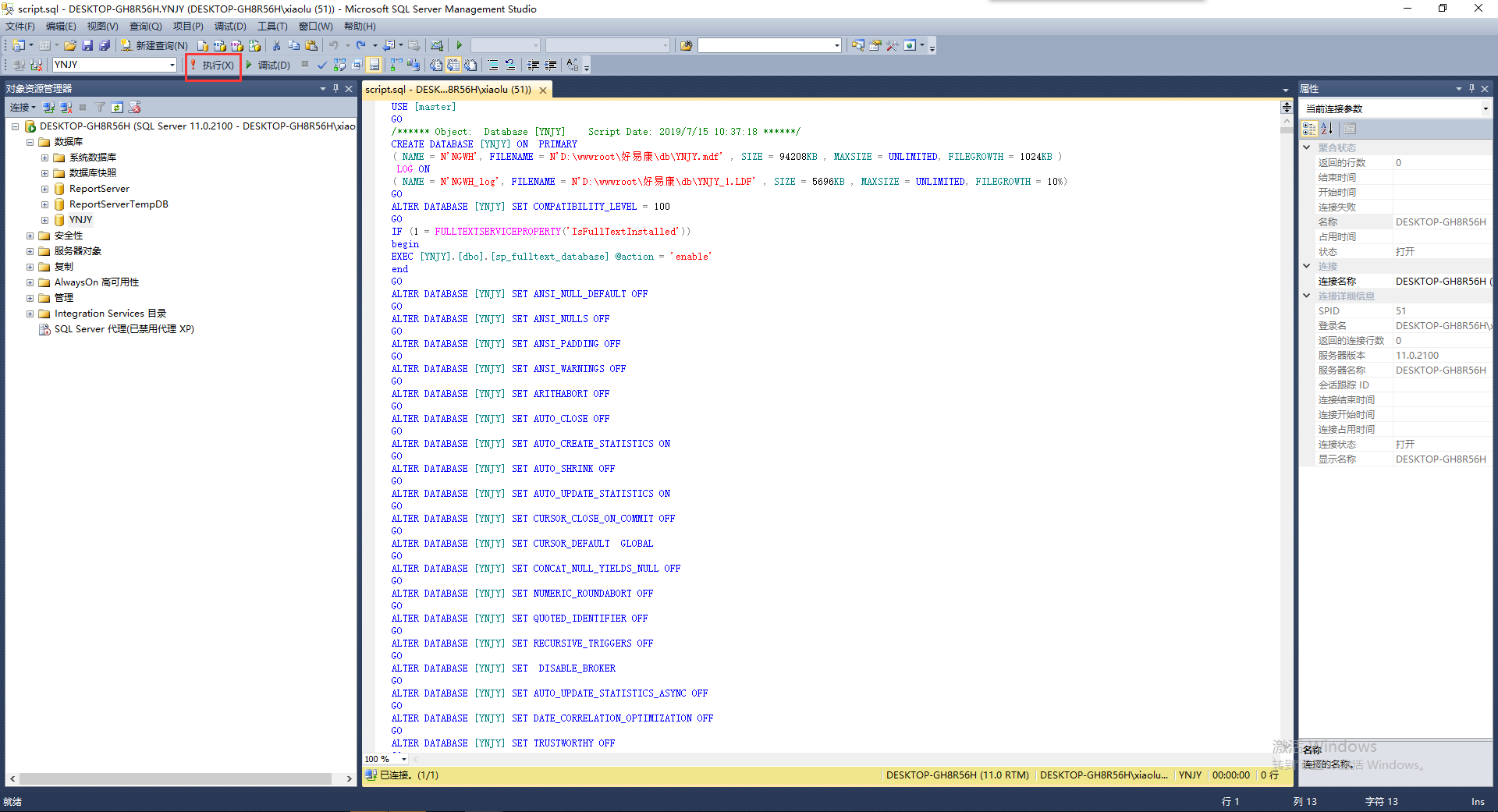The width and height of the screenshot is (1498, 812).
Task: Open the Object Explorer filter icon
Action: pos(100,107)
